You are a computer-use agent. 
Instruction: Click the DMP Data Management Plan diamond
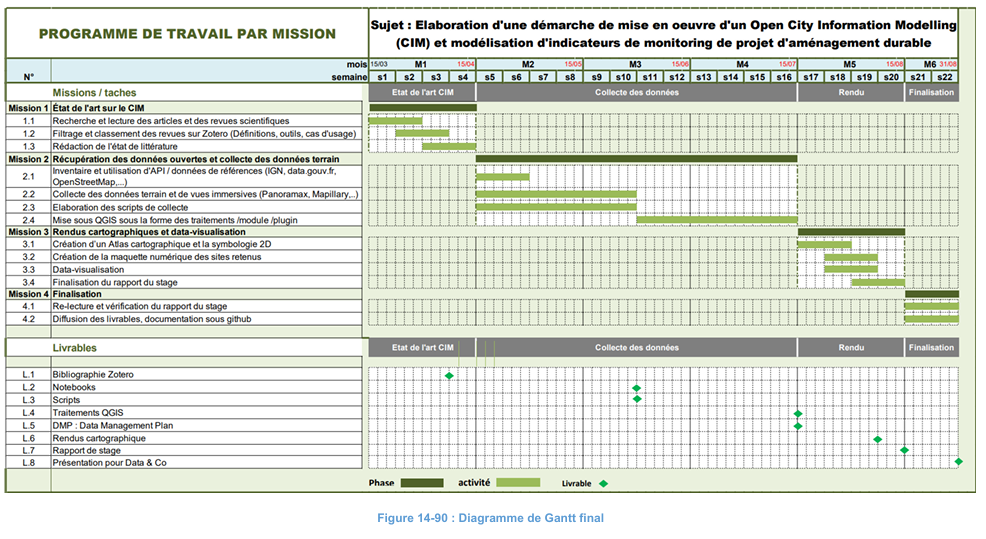(798, 426)
